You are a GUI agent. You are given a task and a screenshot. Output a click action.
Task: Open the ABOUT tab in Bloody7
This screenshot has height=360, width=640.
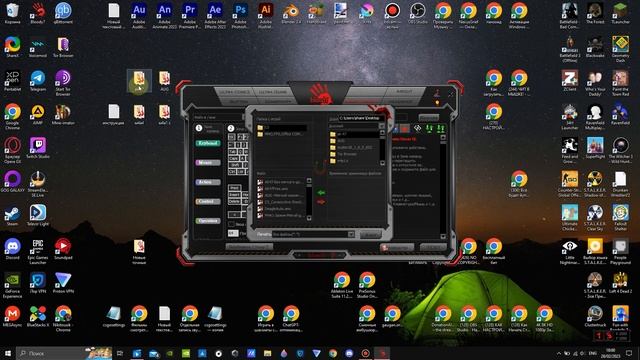click(x=404, y=92)
